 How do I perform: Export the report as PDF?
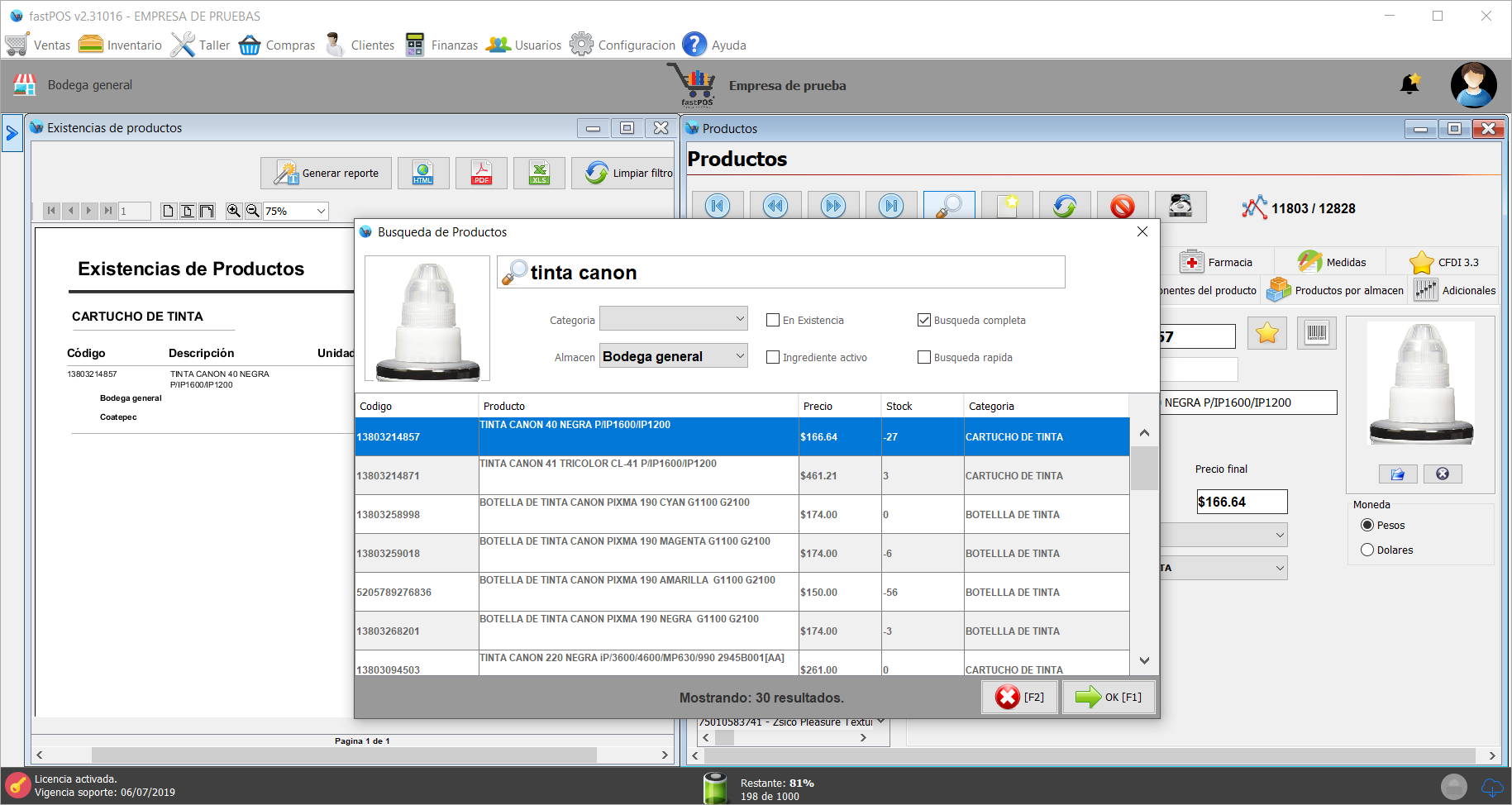coord(481,173)
